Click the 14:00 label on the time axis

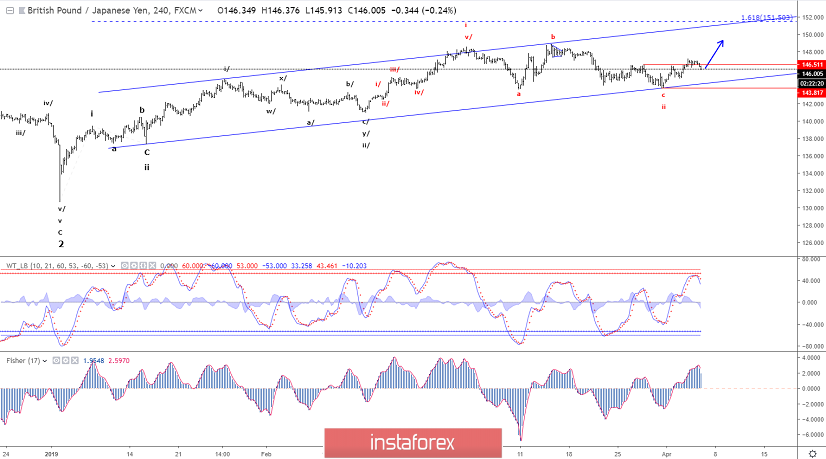222,454
